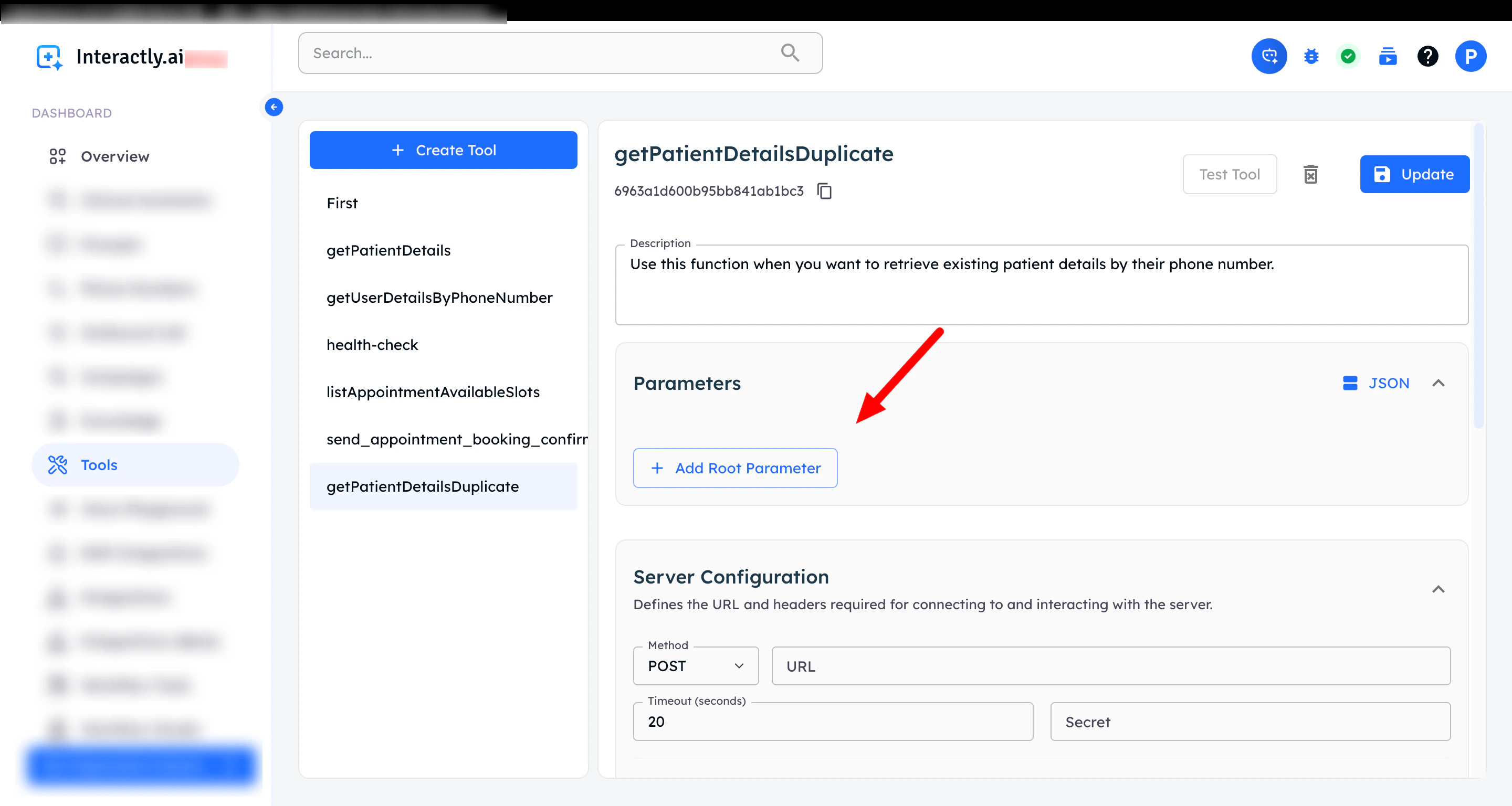Click the bug report icon
The width and height of the screenshot is (1512, 806).
1311,56
